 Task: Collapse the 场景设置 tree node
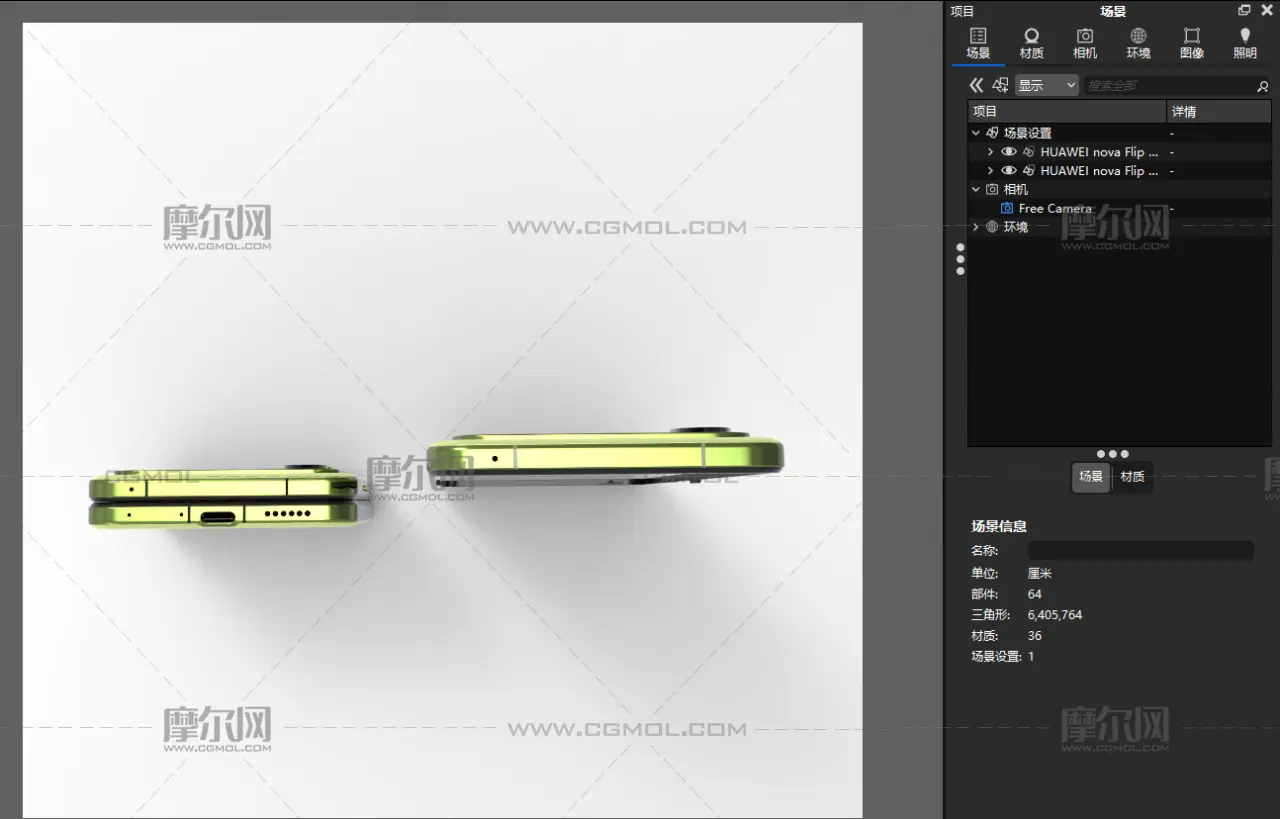click(x=976, y=133)
